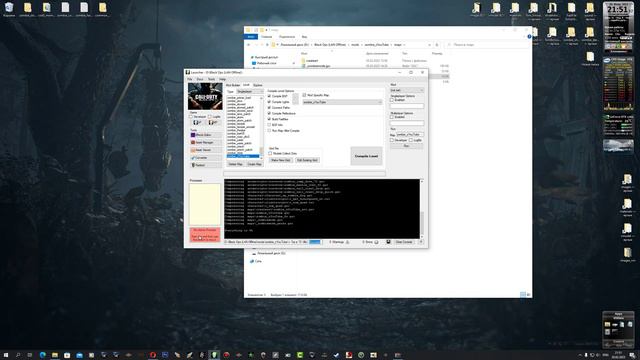Viewport: 640px width, 360px height.
Task: Switch Explorer to details view icon
Action: click(522, 294)
